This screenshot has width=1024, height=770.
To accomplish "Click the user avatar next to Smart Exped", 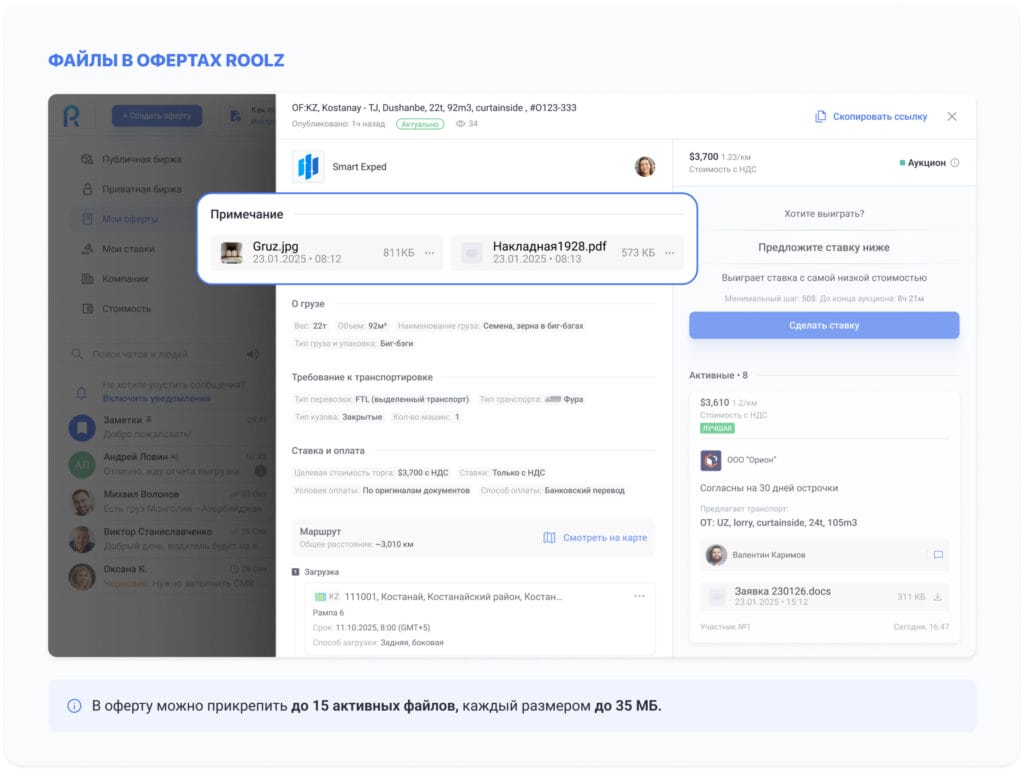I will 645,167.
